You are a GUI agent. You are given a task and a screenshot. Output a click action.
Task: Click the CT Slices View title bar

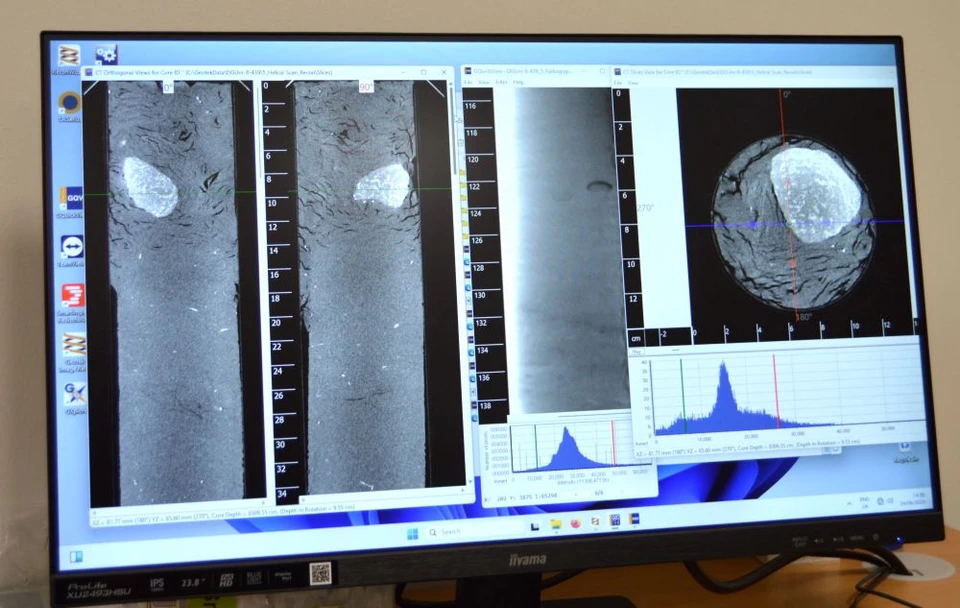753,72
